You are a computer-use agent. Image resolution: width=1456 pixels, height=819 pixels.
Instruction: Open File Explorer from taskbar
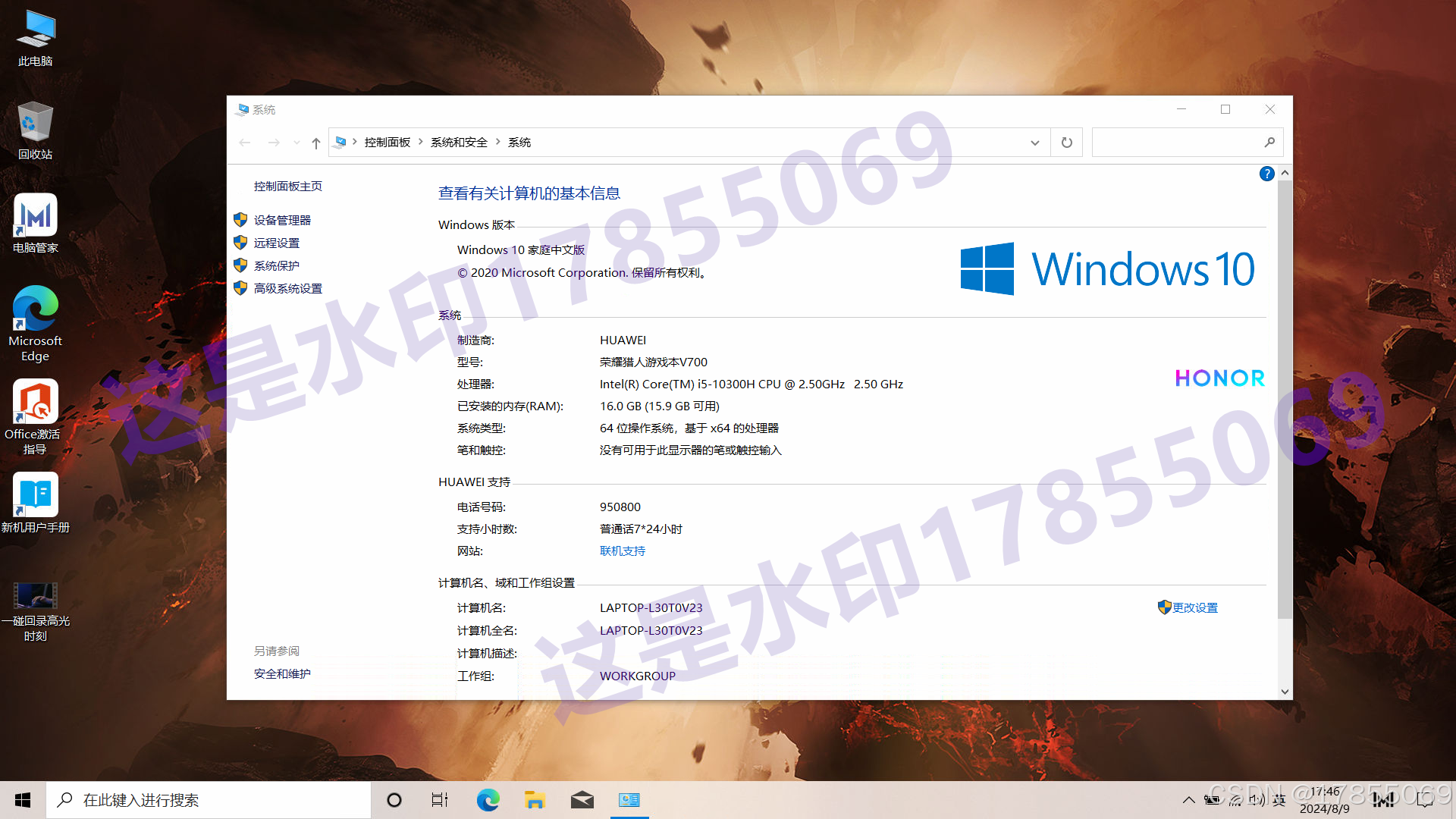535,800
